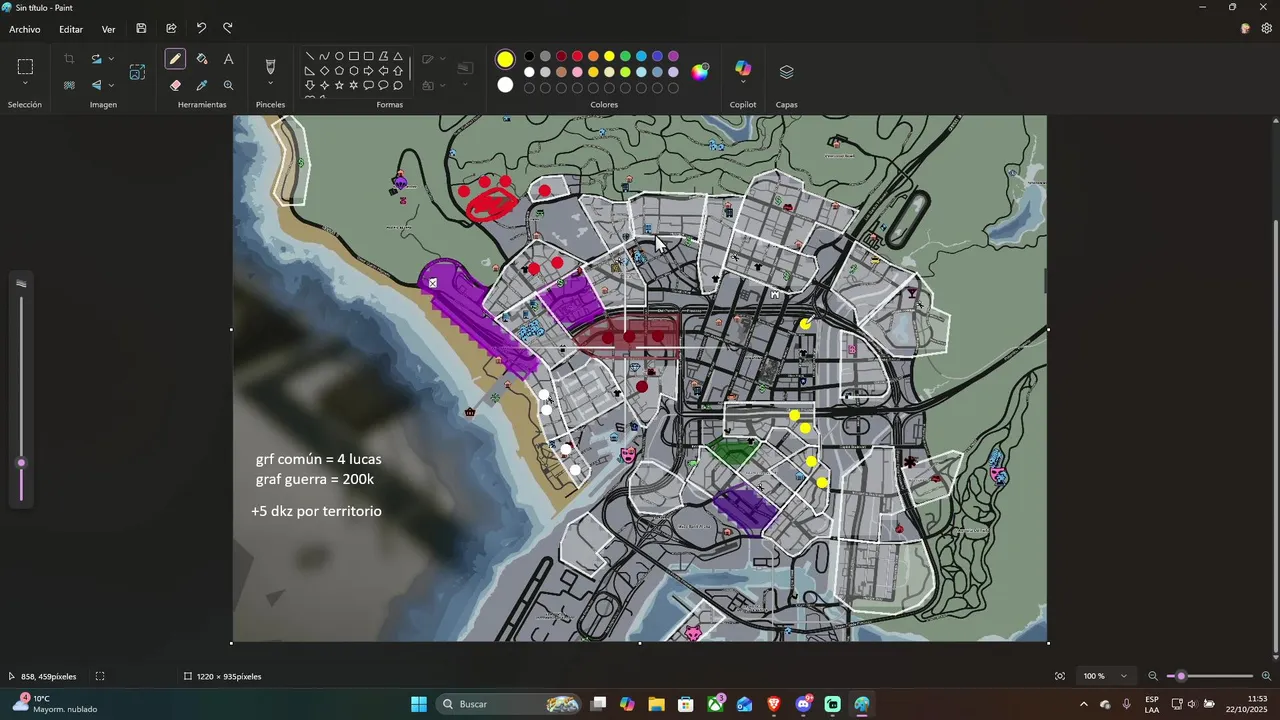Select secondary color (Color 2) white
1280x720 pixels.
(505, 85)
